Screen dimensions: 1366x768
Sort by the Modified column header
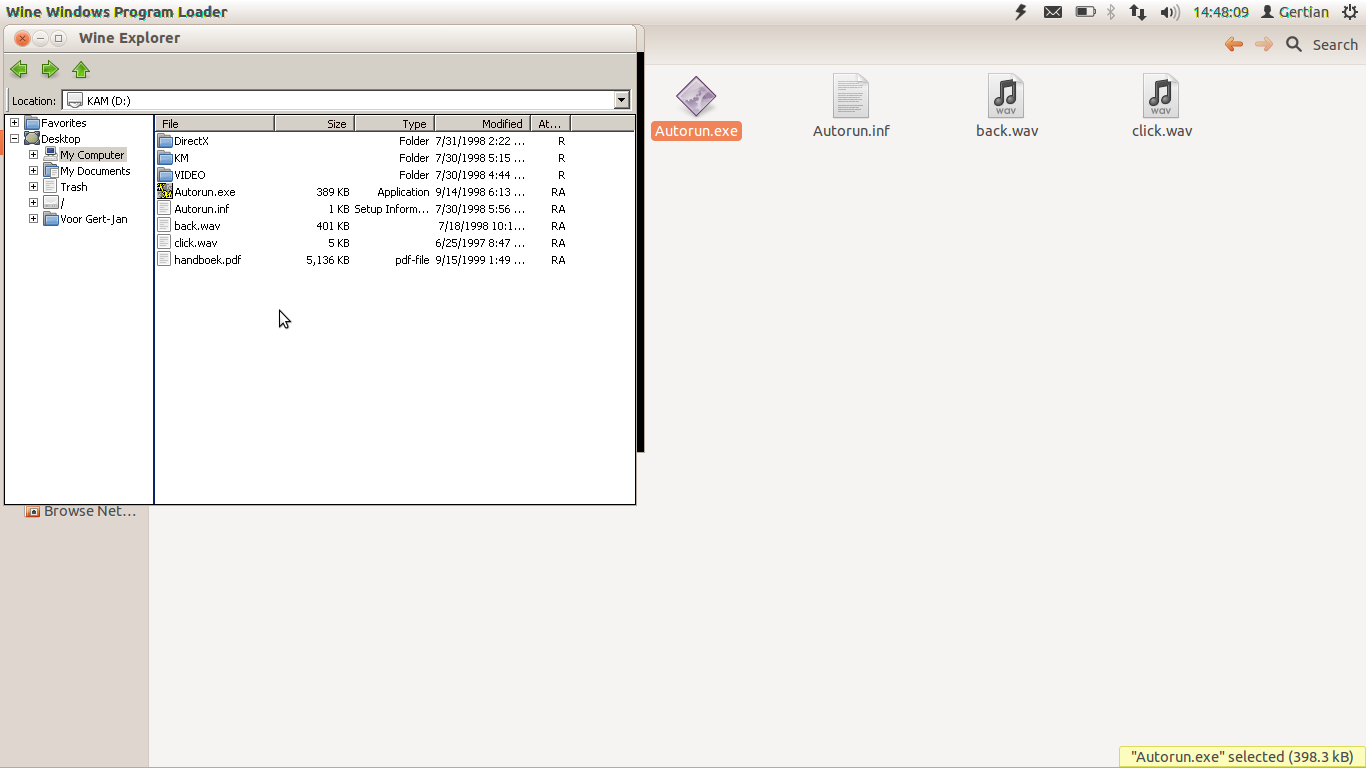482,123
